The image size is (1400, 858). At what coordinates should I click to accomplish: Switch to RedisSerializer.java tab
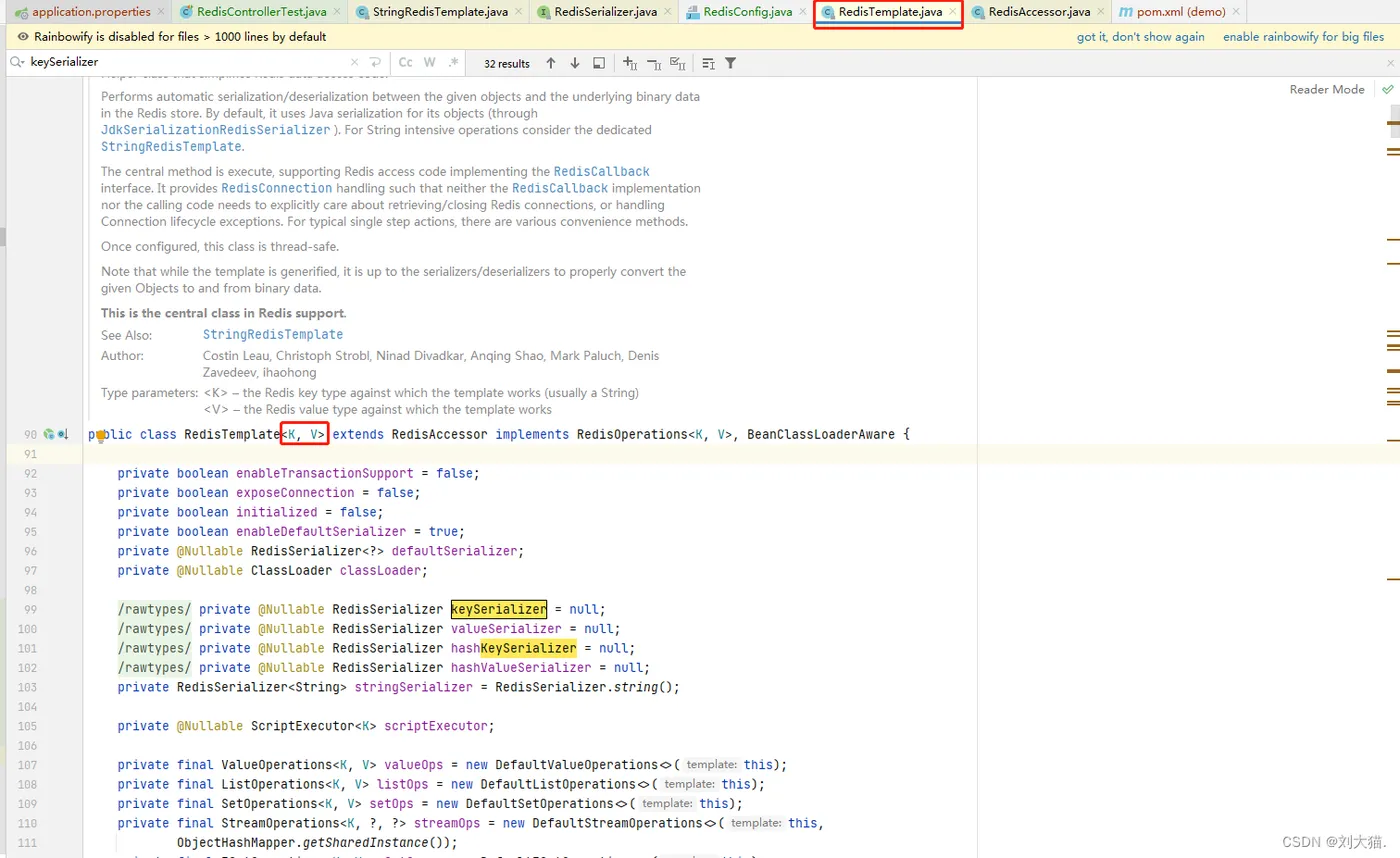(603, 12)
